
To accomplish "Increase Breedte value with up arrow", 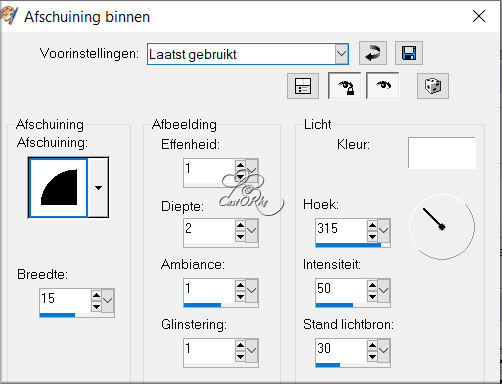I will [x=96, y=295].
